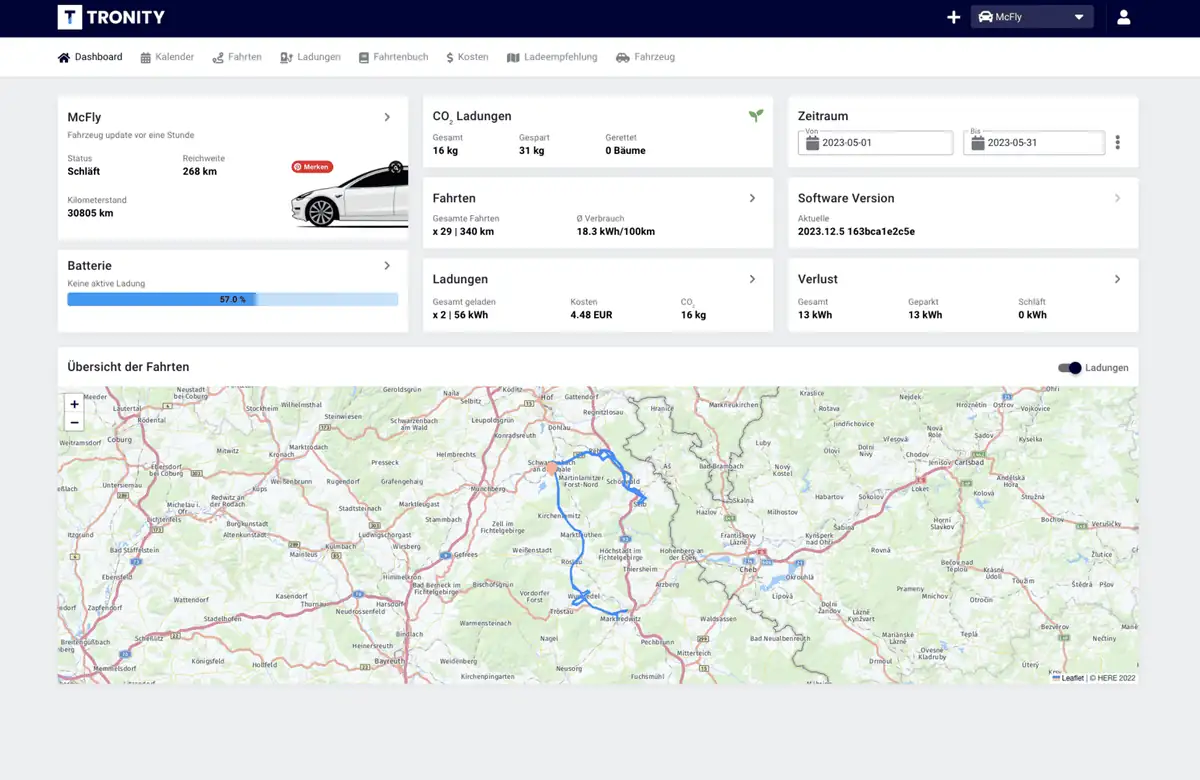Switch to the Fahrtenbuch tab
Viewport: 1200px width, 780px height.
[393, 57]
